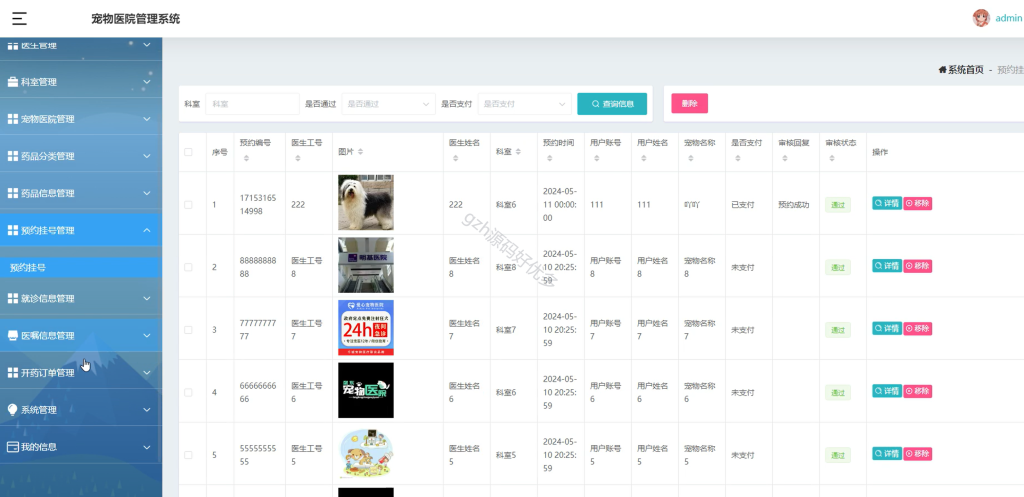1024x497 pixels.
Task: Click the 科室 search input field
Action: tap(252, 104)
